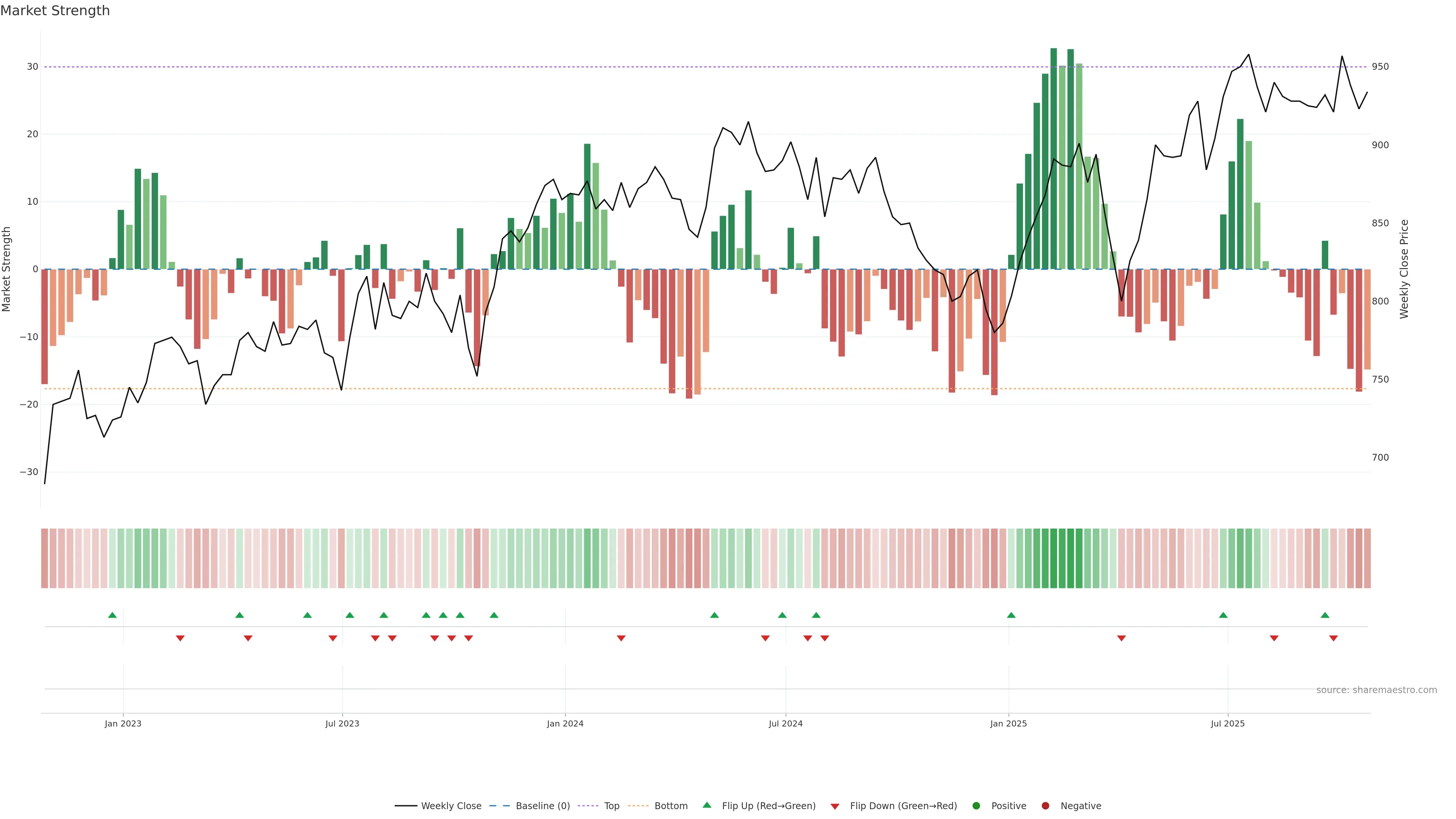Click the '−30' tick on the left axis

29,472
